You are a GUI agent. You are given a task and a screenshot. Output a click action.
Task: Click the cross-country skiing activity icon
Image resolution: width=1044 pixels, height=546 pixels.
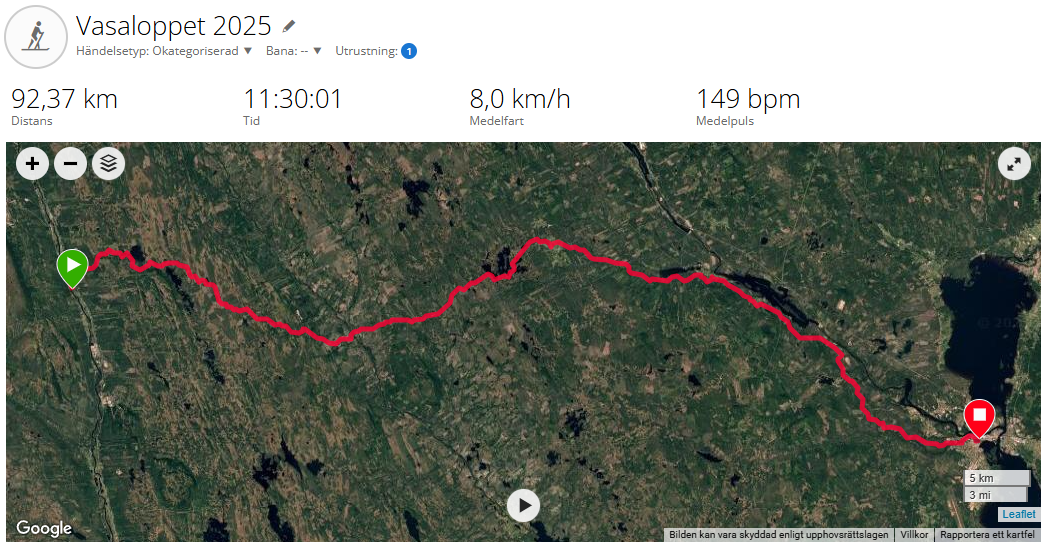(36, 37)
